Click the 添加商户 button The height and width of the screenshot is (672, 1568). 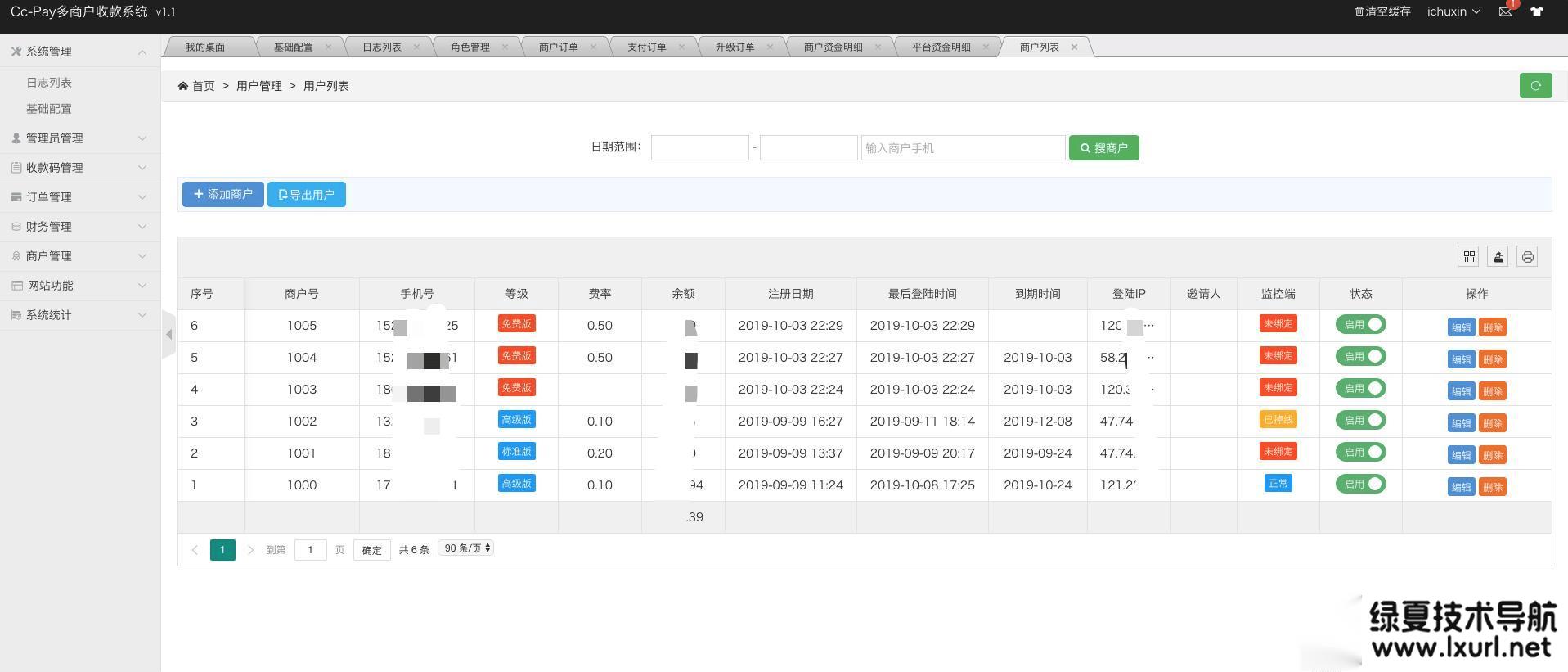point(222,195)
